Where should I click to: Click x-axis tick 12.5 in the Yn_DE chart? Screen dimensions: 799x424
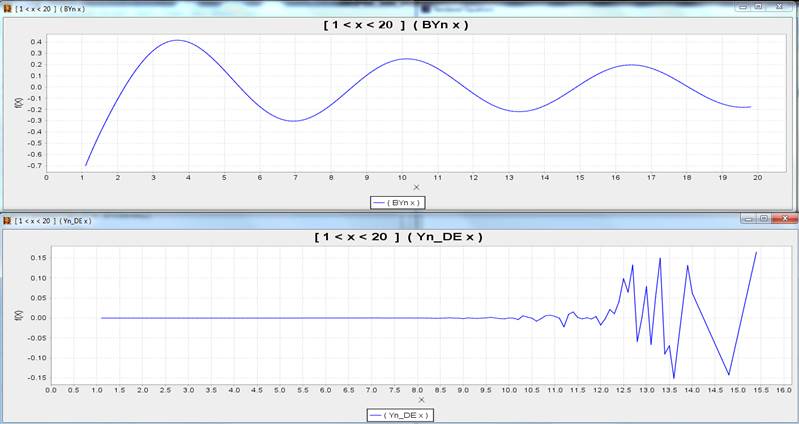[x=623, y=390]
